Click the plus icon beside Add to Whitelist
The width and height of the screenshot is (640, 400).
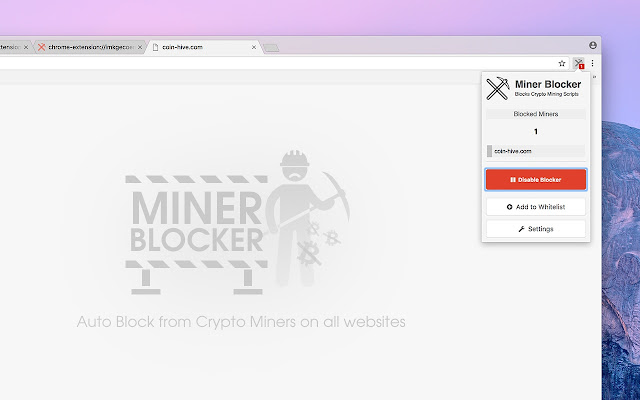[509, 207]
